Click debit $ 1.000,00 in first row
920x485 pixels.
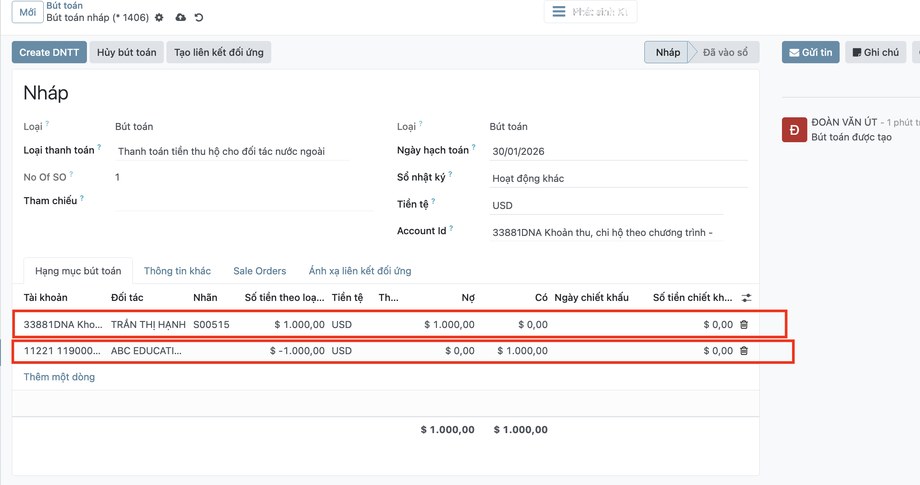[x=449, y=324]
